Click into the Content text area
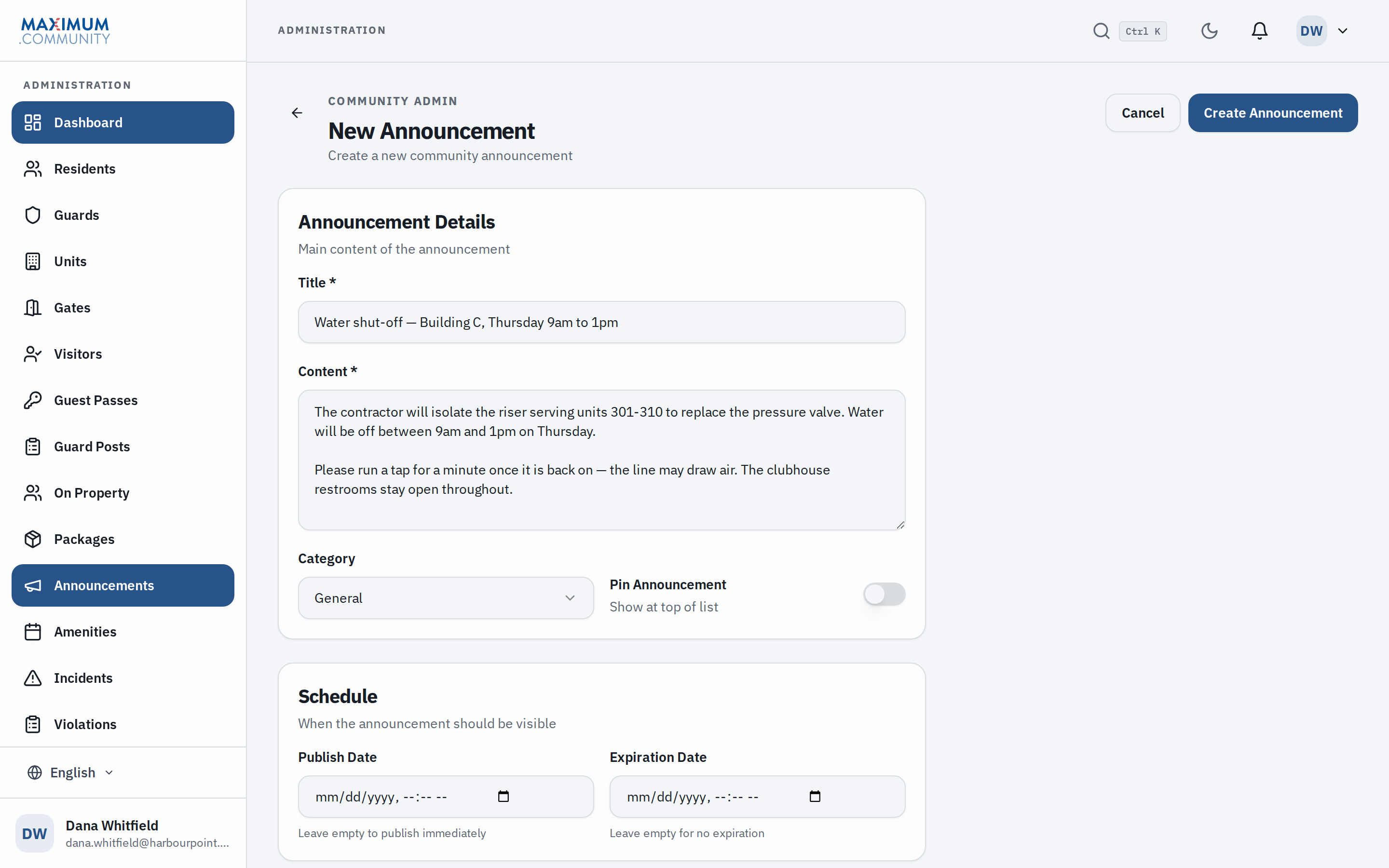Image resolution: width=1389 pixels, height=868 pixels. (601, 460)
